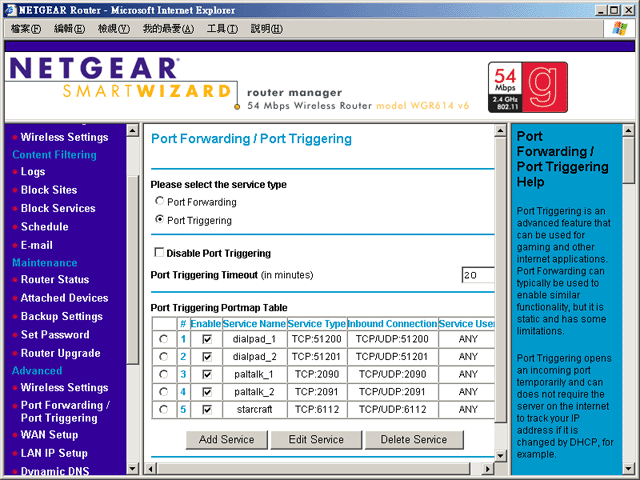Image resolution: width=640 pixels, height=480 pixels.
Task: Click main panel horizontal scroll left arrow
Action: point(151,469)
